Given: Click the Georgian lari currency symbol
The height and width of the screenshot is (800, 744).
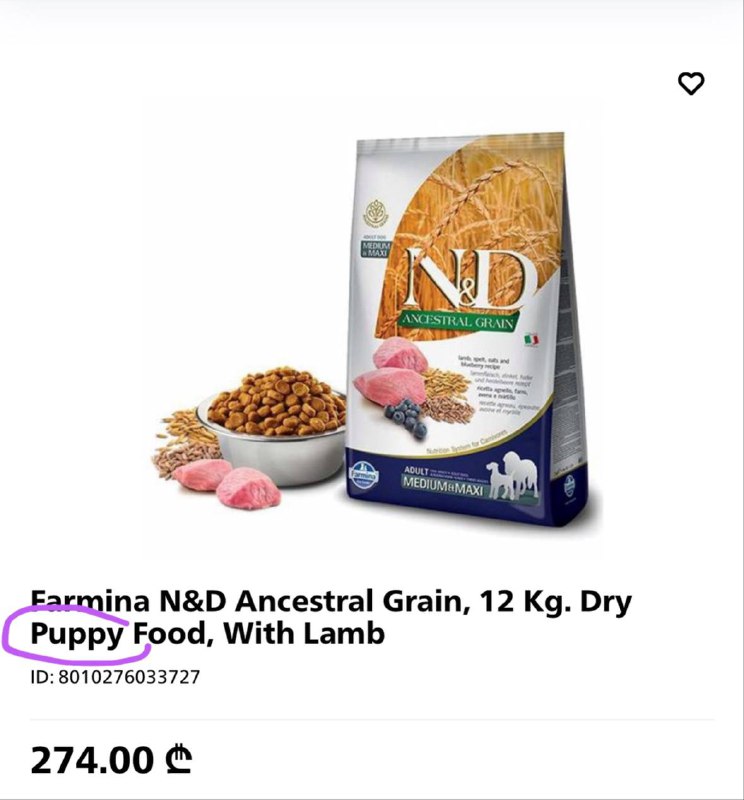Looking at the screenshot, I should coord(178,760).
